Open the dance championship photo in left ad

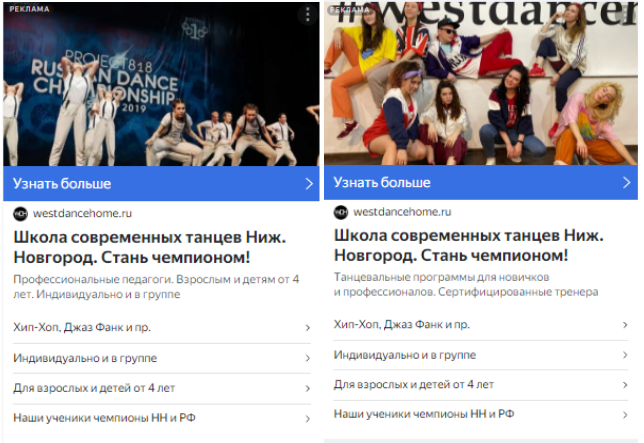pyautogui.click(x=161, y=84)
